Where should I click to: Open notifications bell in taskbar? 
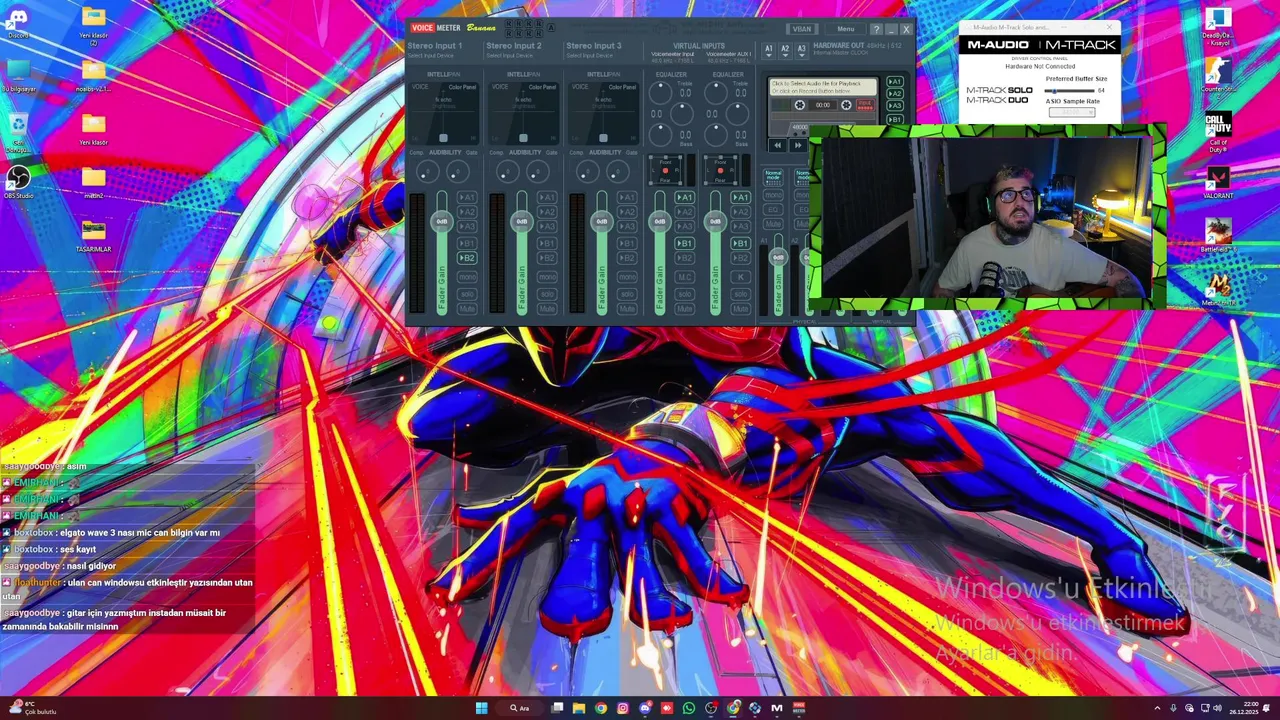(1266, 708)
